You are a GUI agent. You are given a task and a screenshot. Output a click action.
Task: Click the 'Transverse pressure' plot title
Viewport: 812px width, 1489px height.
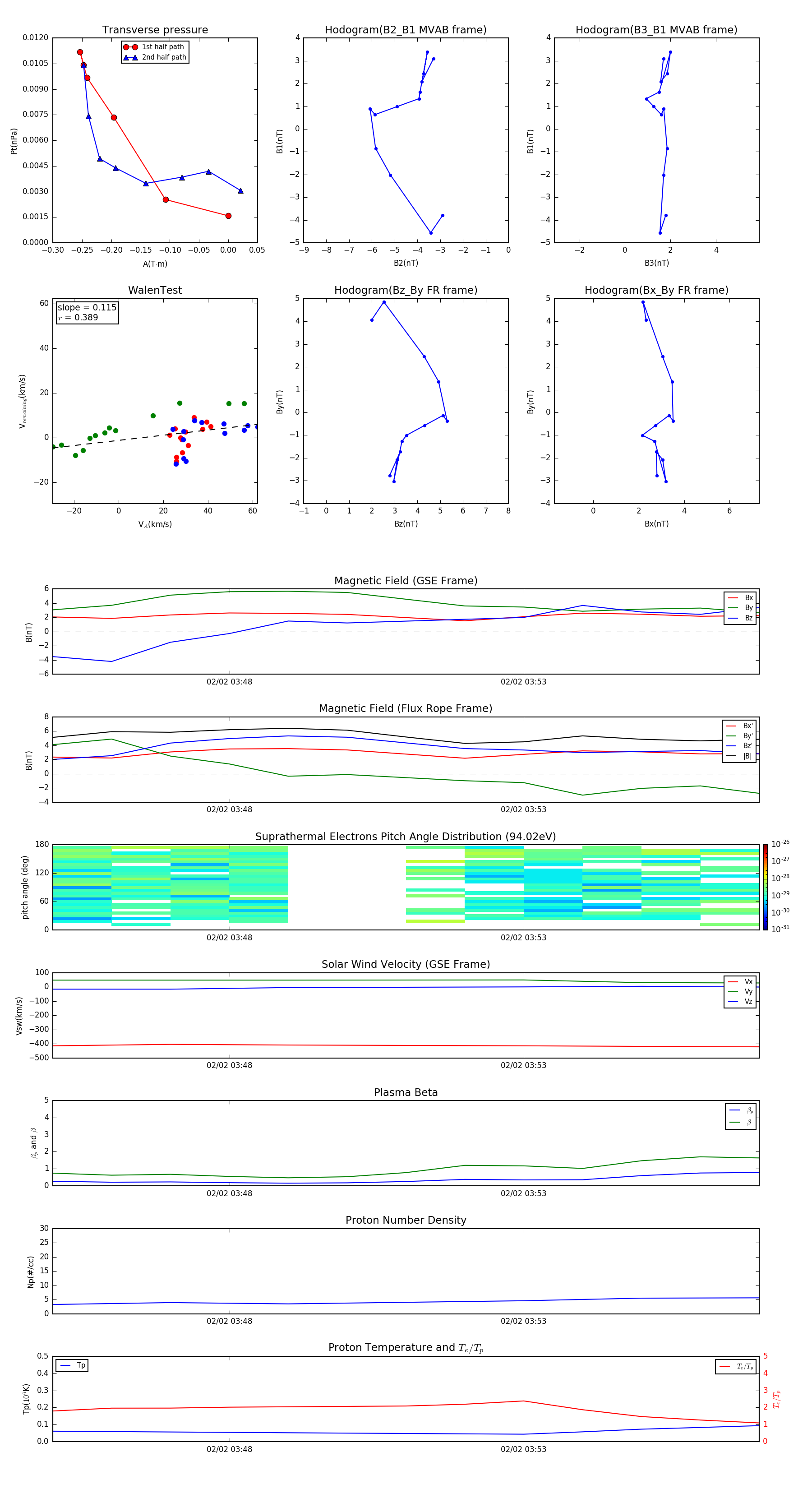click(155, 29)
